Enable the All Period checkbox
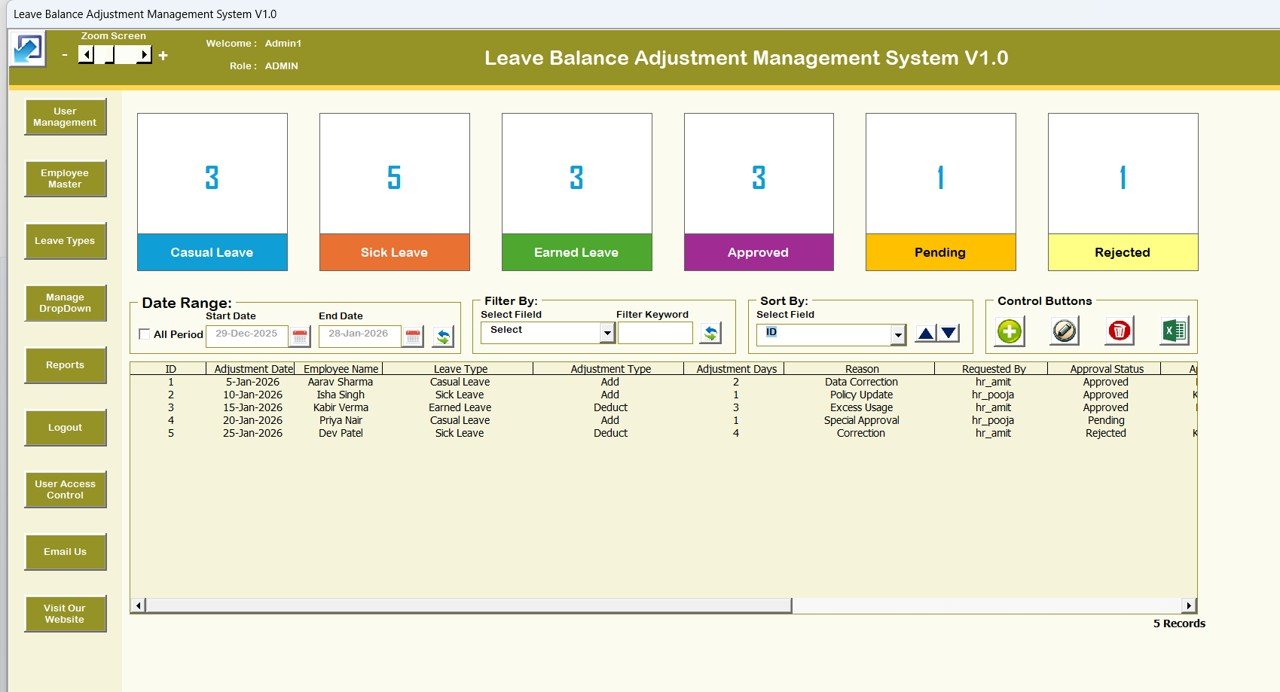The image size is (1280, 692). pyautogui.click(x=142, y=335)
